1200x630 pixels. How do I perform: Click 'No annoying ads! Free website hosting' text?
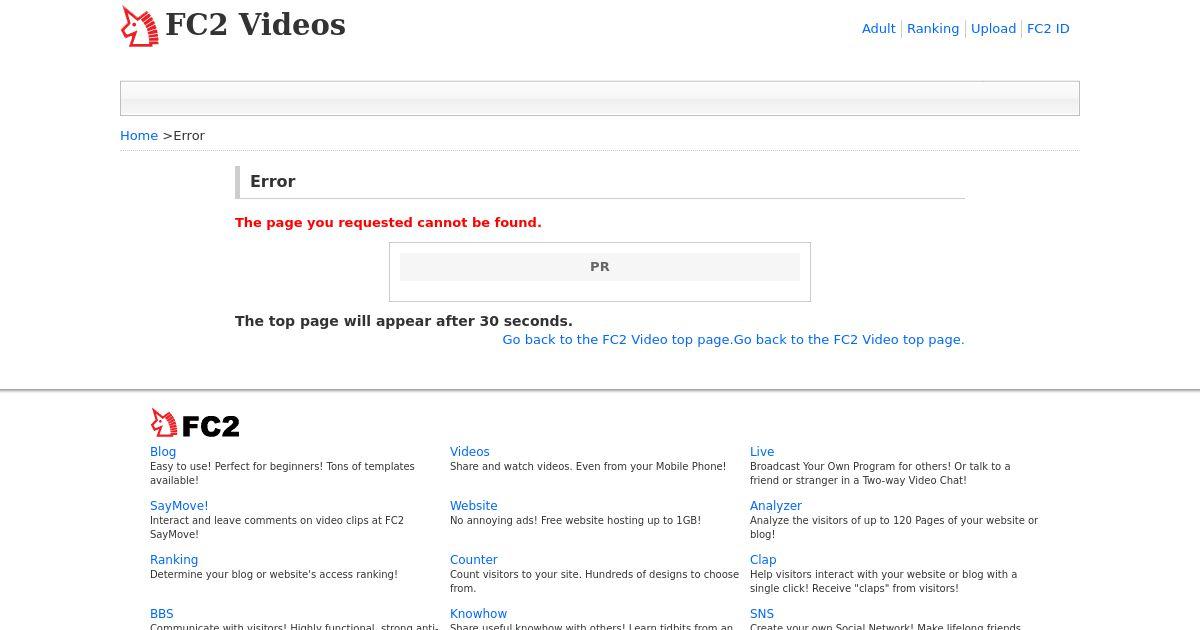tap(575, 521)
